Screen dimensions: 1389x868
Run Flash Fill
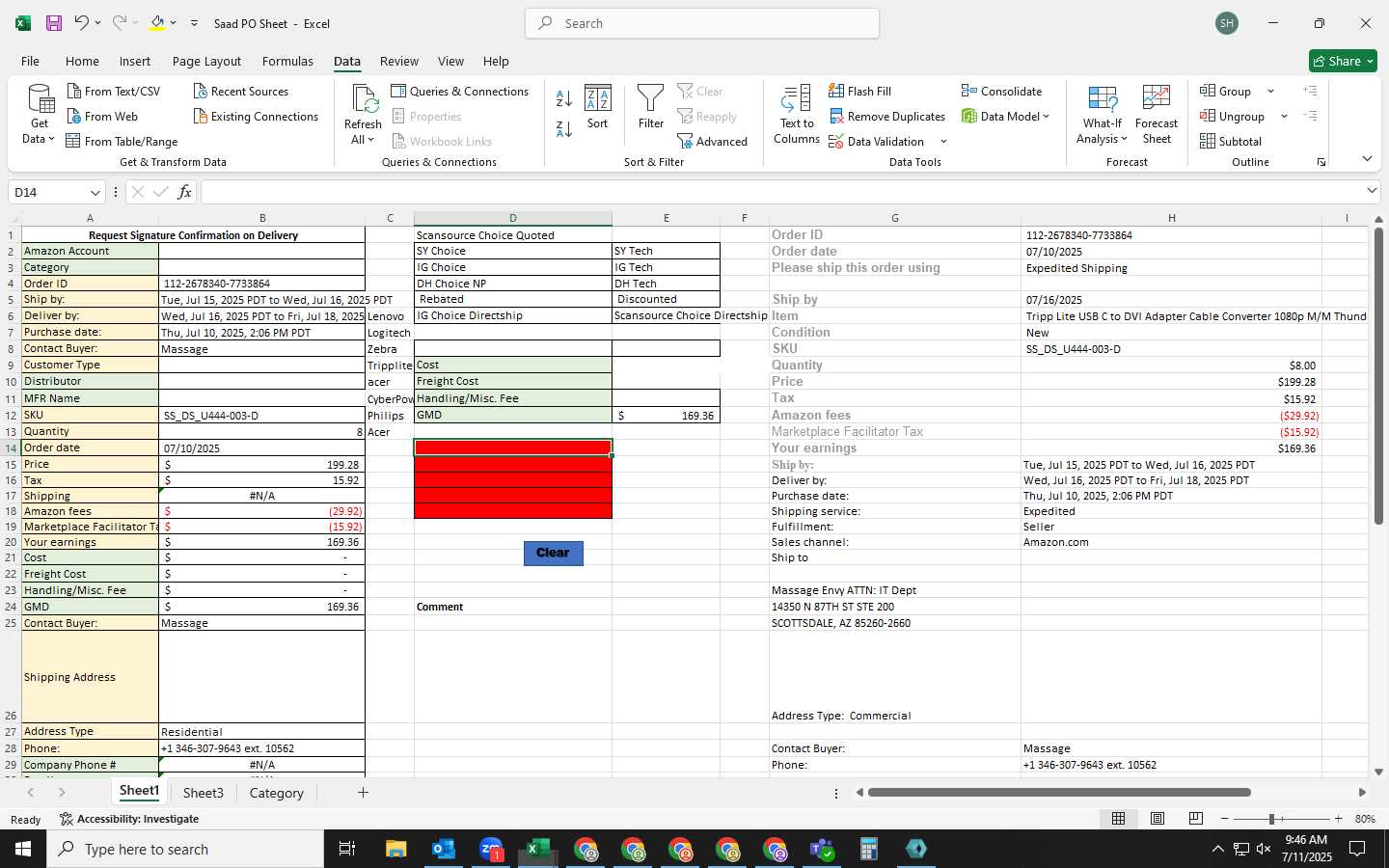pyautogui.click(x=860, y=91)
